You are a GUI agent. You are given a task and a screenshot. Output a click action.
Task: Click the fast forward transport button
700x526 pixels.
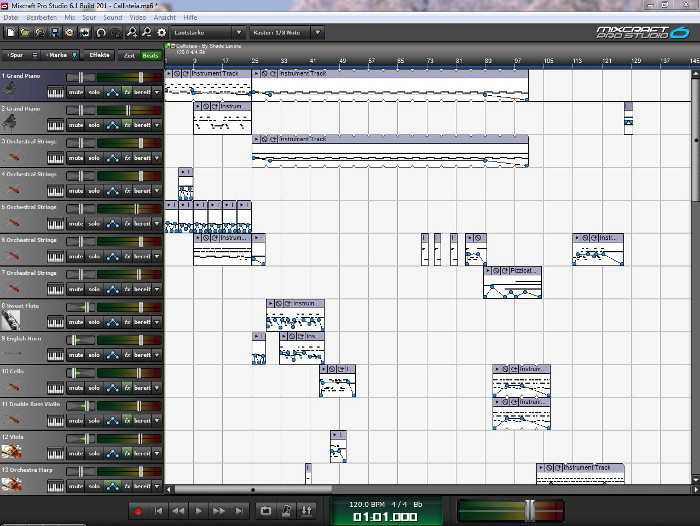pyautogui.click(x=219, y=511)
